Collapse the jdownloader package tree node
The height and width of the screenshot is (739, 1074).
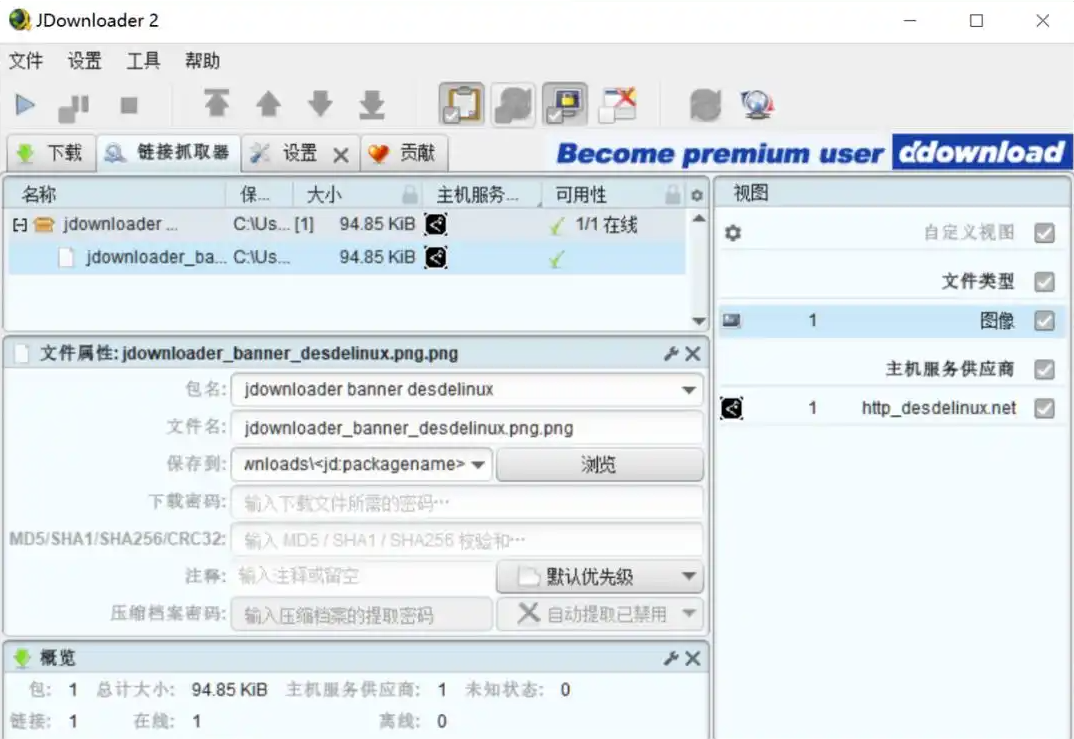click(x=20, y=225)
